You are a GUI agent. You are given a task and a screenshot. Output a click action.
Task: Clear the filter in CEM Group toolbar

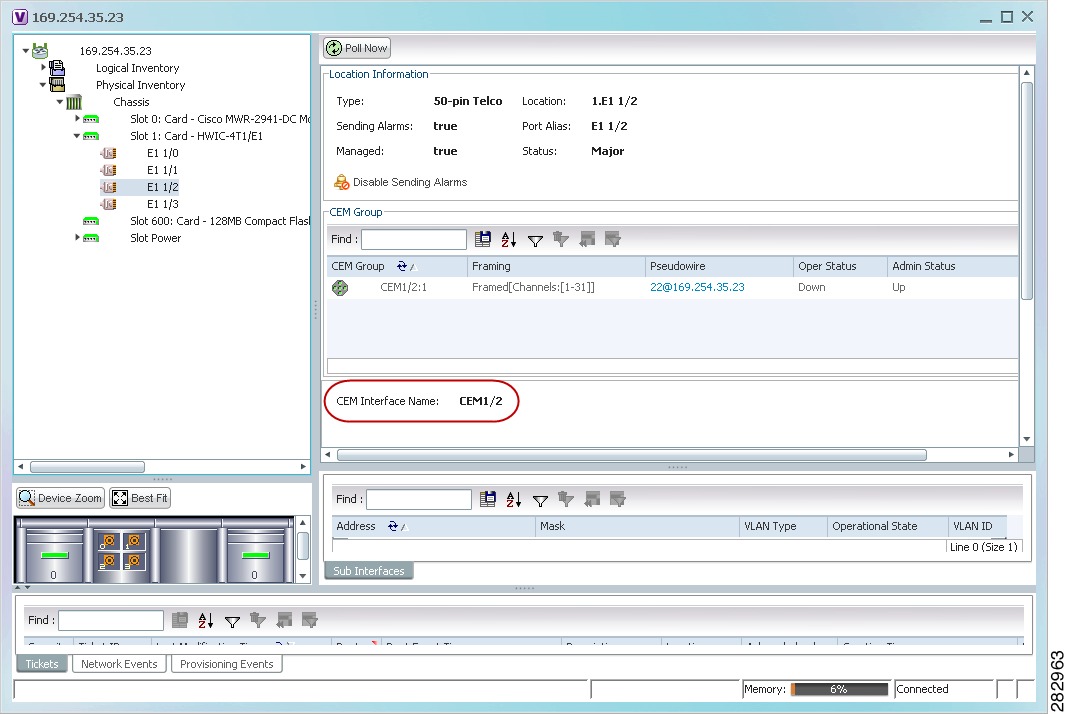click(x=560, y=239)
